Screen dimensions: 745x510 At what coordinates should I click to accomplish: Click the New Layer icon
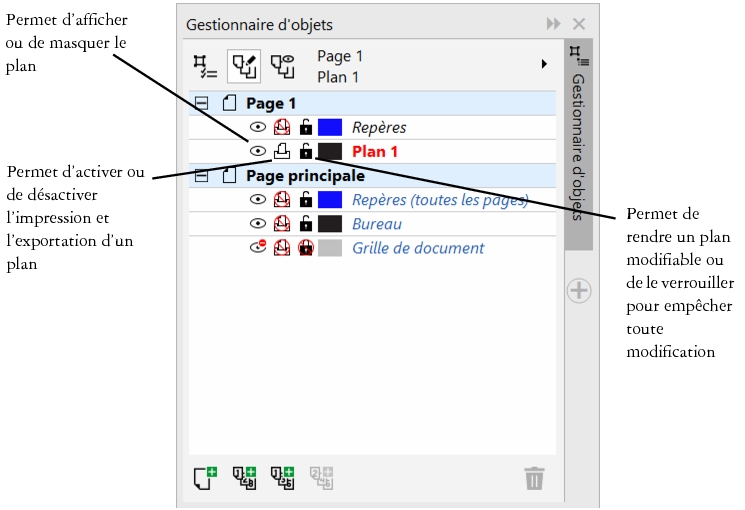pyautogui.click(x=205, y=477)
